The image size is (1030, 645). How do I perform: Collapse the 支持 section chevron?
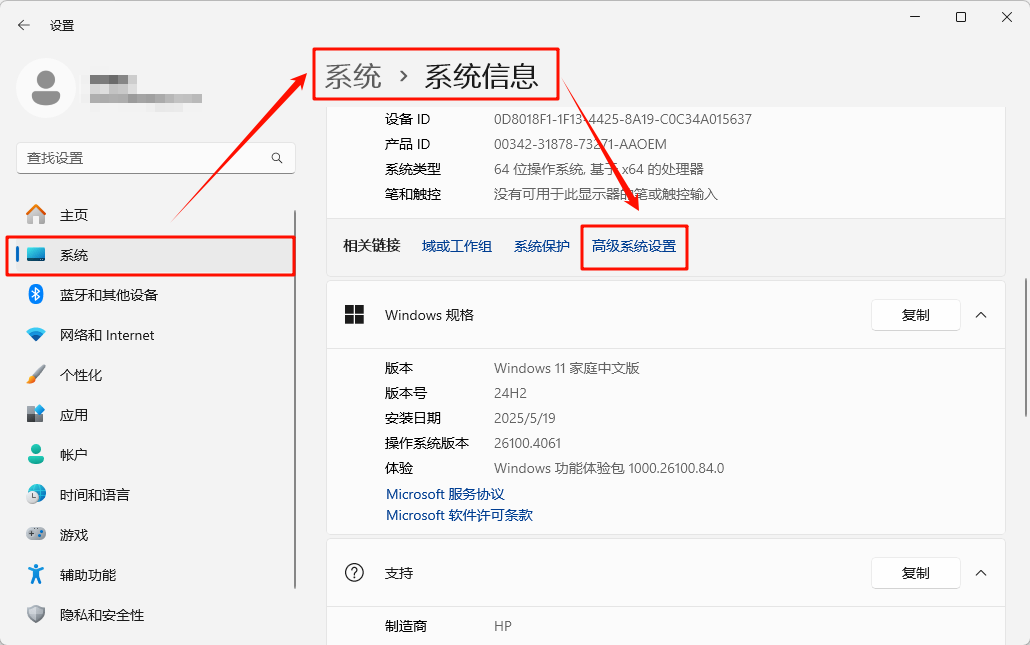(x=981, y=573)
